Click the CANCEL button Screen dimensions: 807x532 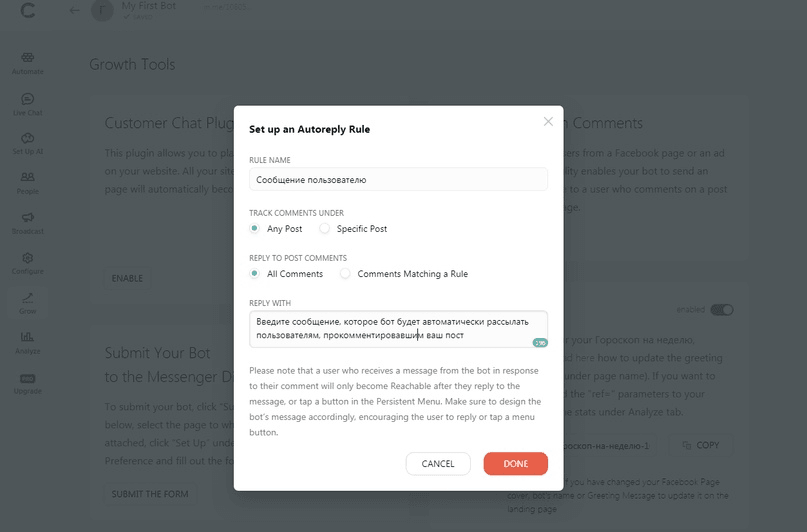[438, 464]
